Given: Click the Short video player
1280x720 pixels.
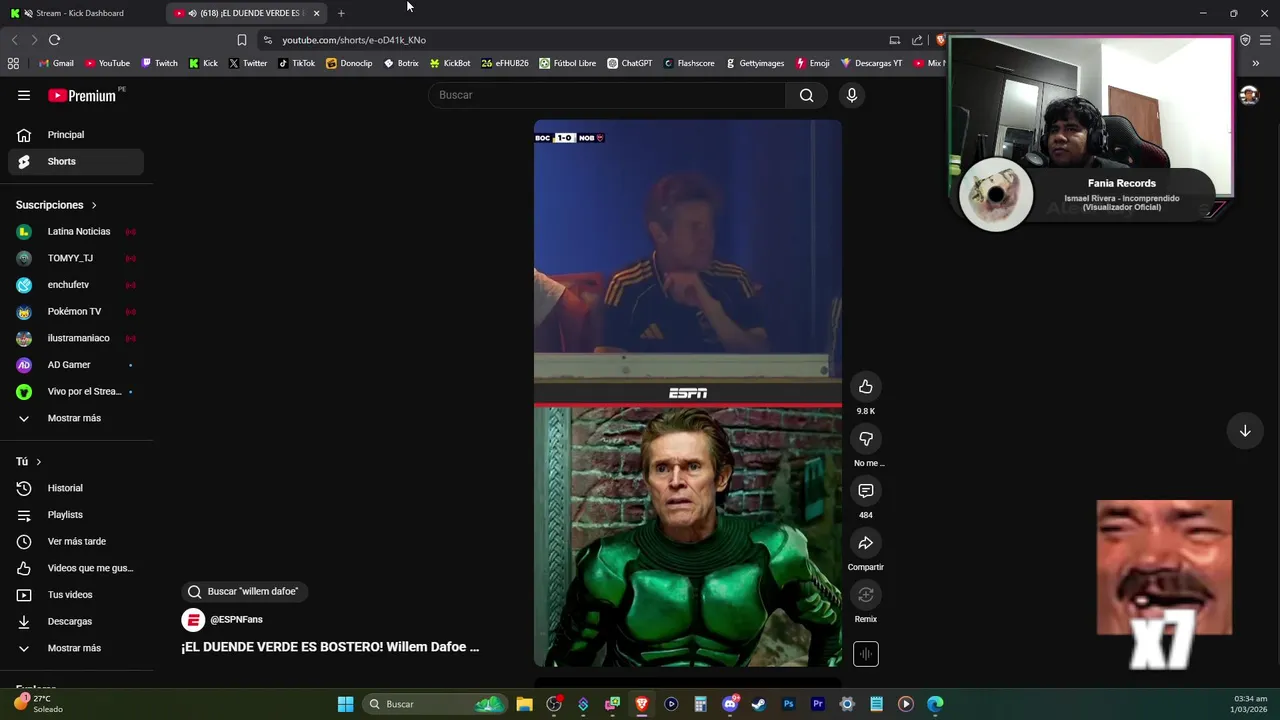Looking at the screenshot, I should tap(688, 393).
